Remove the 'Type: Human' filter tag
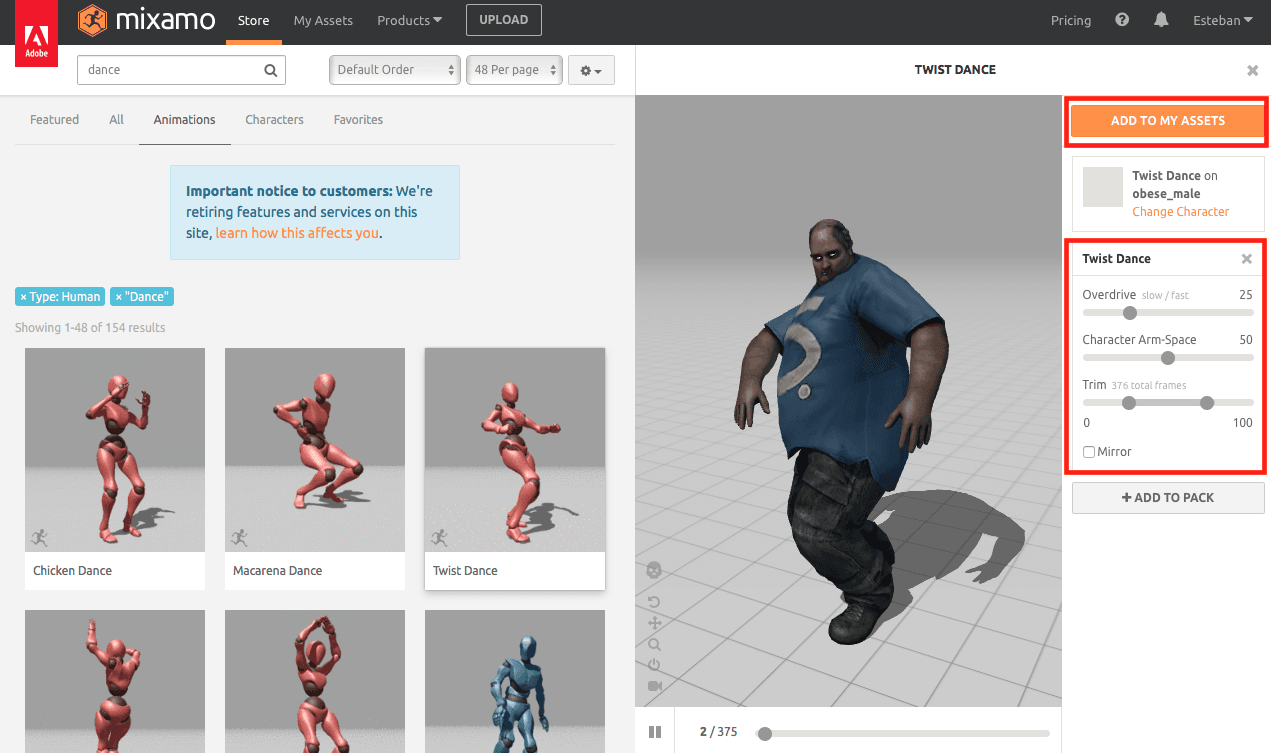 [x=23, y=296]
